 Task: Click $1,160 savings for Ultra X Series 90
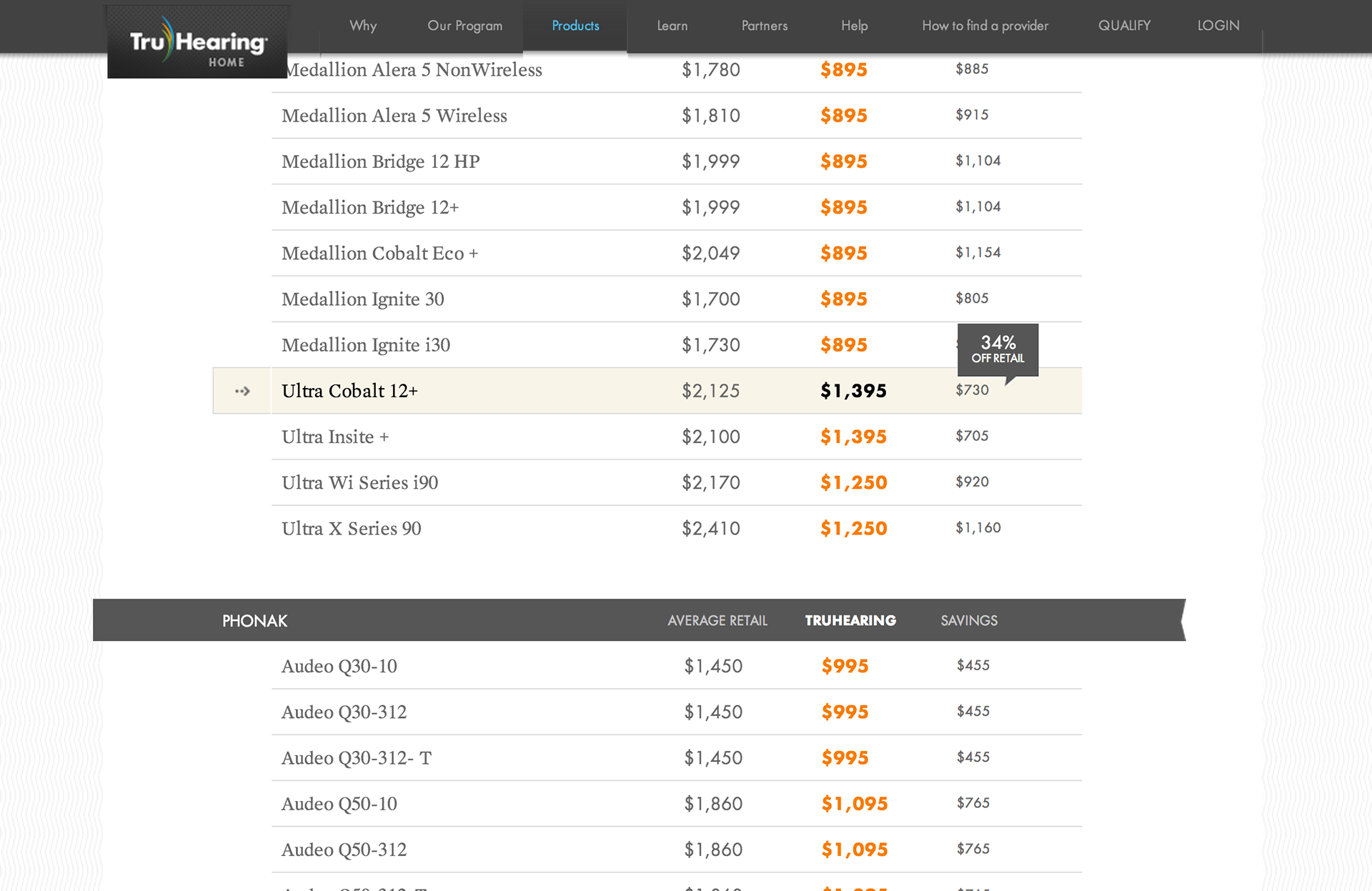coord(978,528)
